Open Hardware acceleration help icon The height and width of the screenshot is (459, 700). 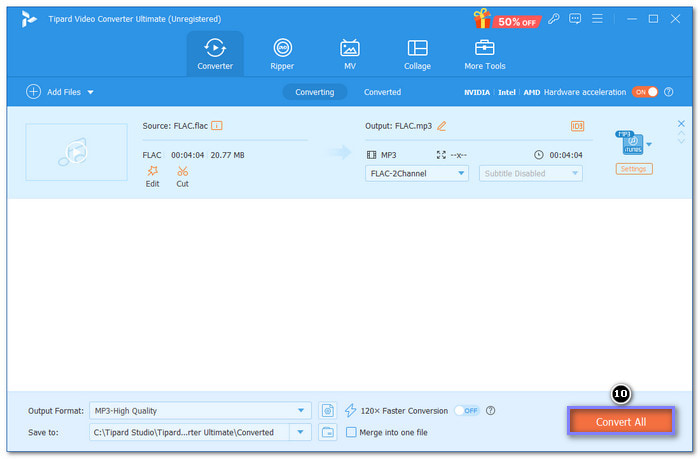click(x=668, y=92)
